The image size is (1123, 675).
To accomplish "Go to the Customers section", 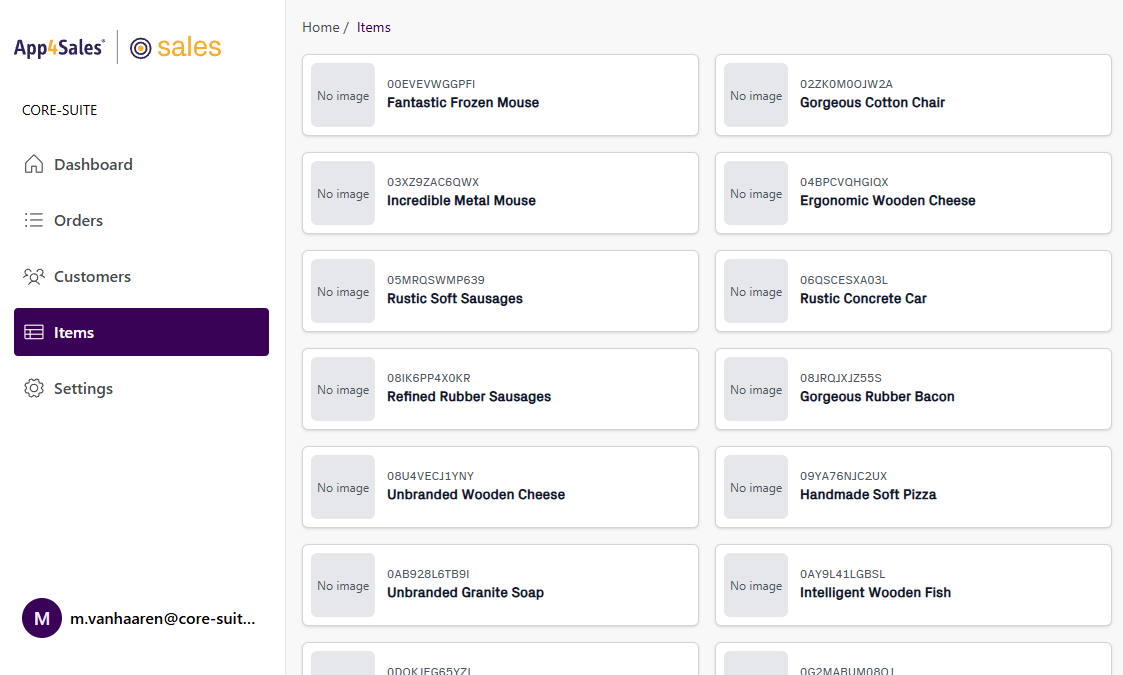I will [92, 276].
